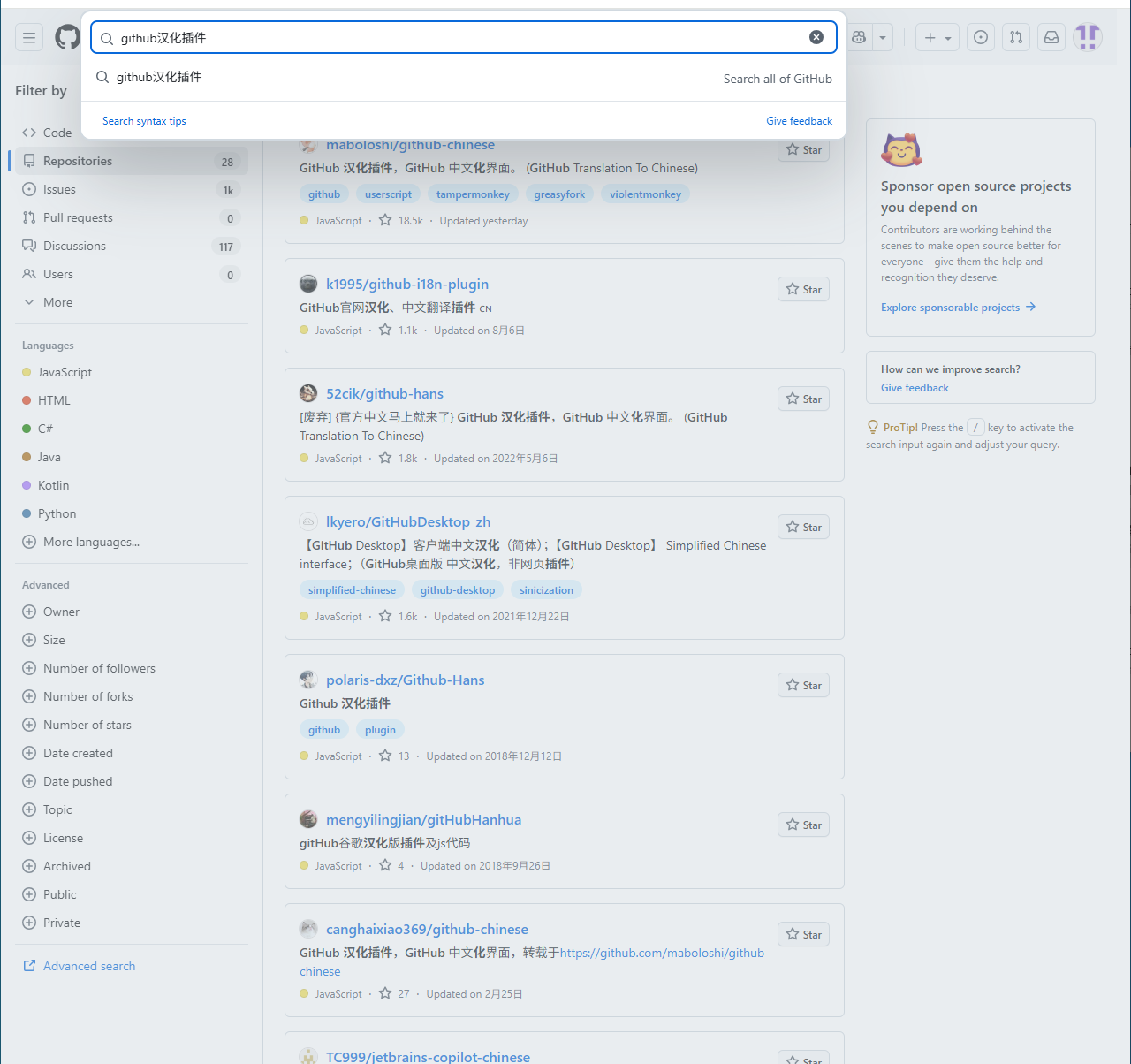Open the notifications inbox icon

(x=1051, y=37)
